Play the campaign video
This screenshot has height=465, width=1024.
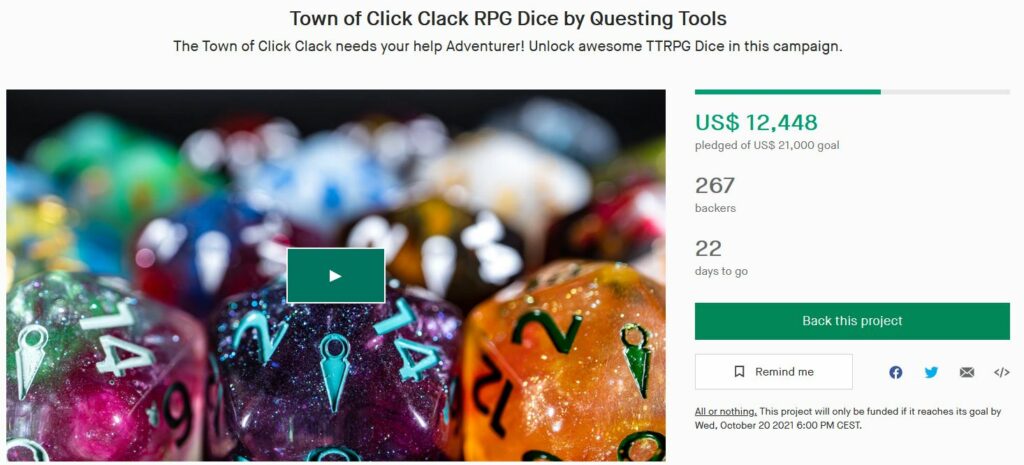[x=336, y=276]
